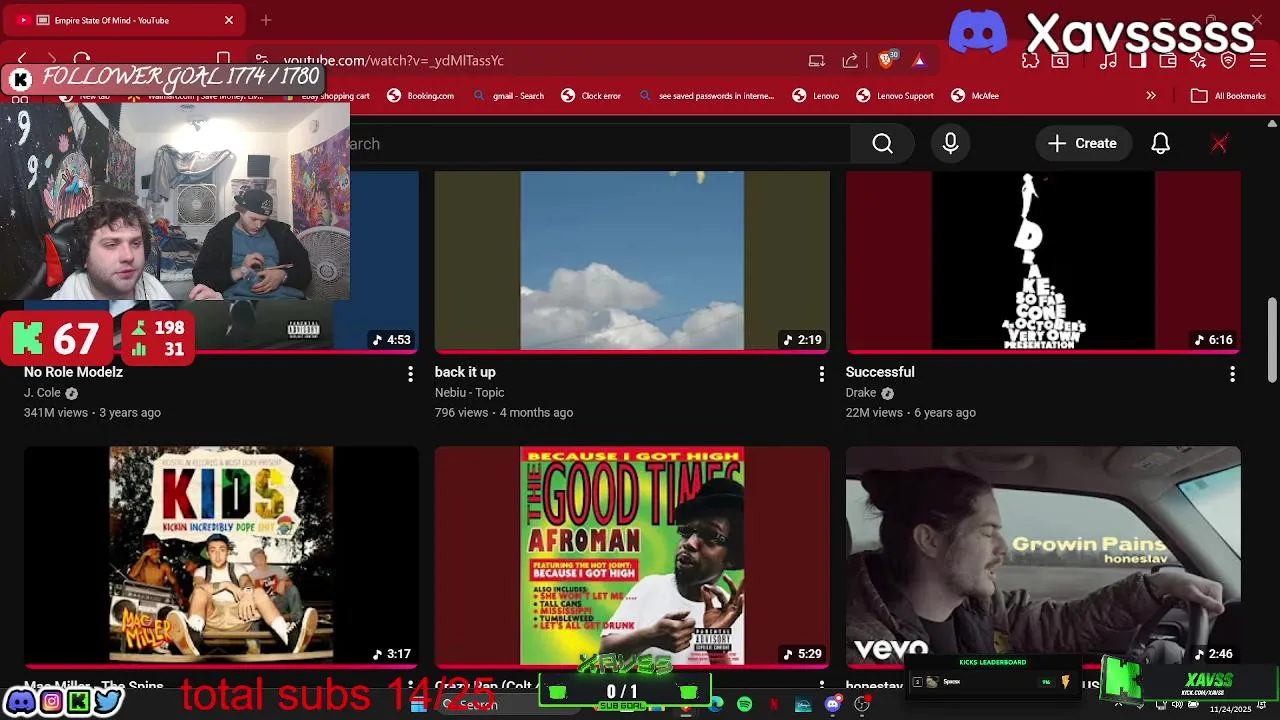Select the Empire State Of Mind tab

[x=126, y=20]
